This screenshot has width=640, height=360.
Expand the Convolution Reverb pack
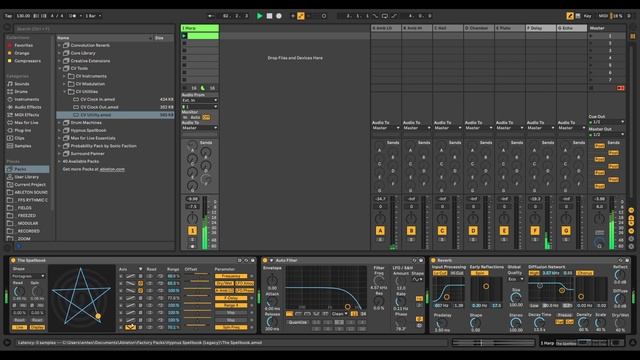[60, 45]
